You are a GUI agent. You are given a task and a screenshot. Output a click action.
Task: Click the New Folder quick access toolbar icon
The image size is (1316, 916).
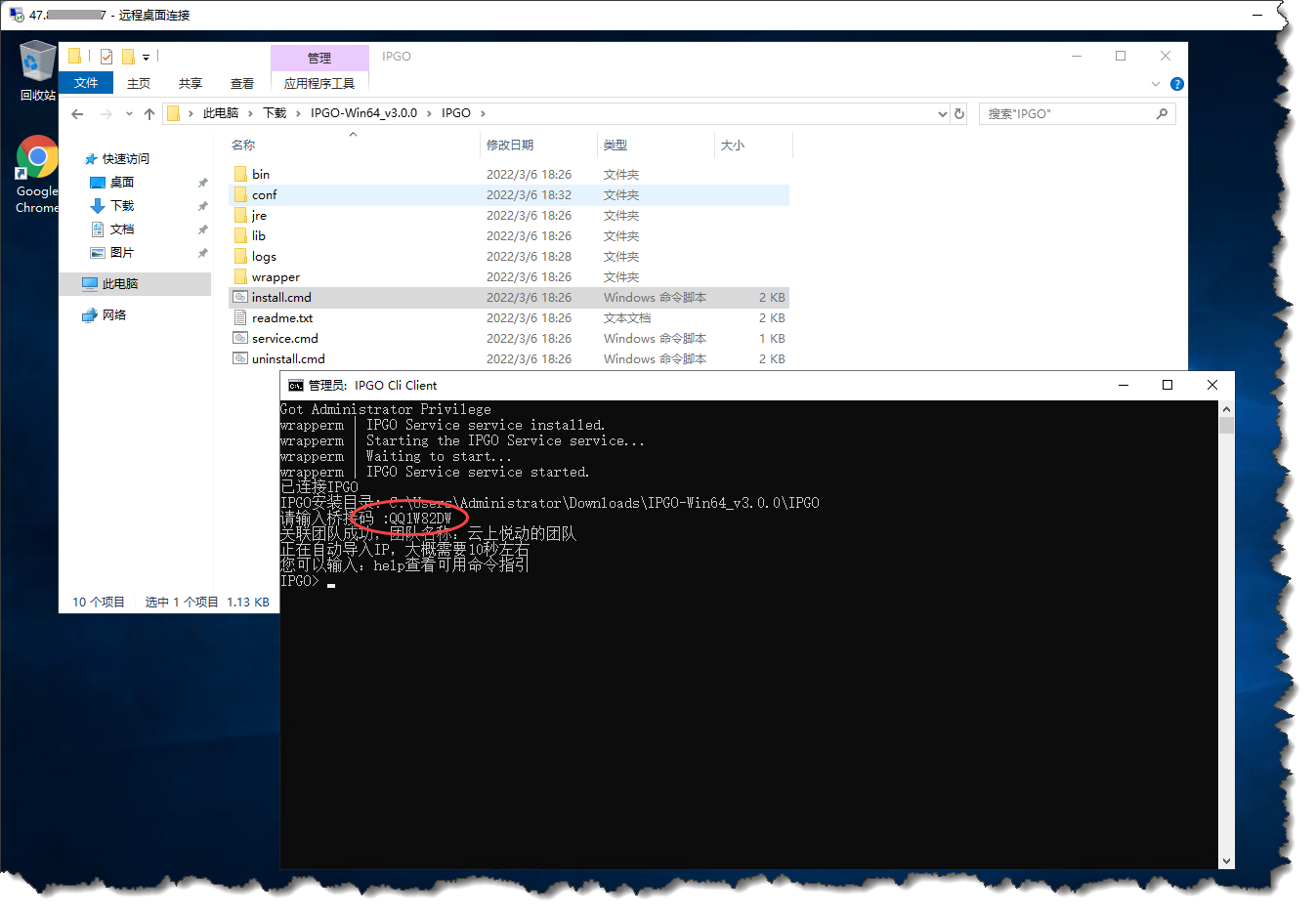click(128, 57)
